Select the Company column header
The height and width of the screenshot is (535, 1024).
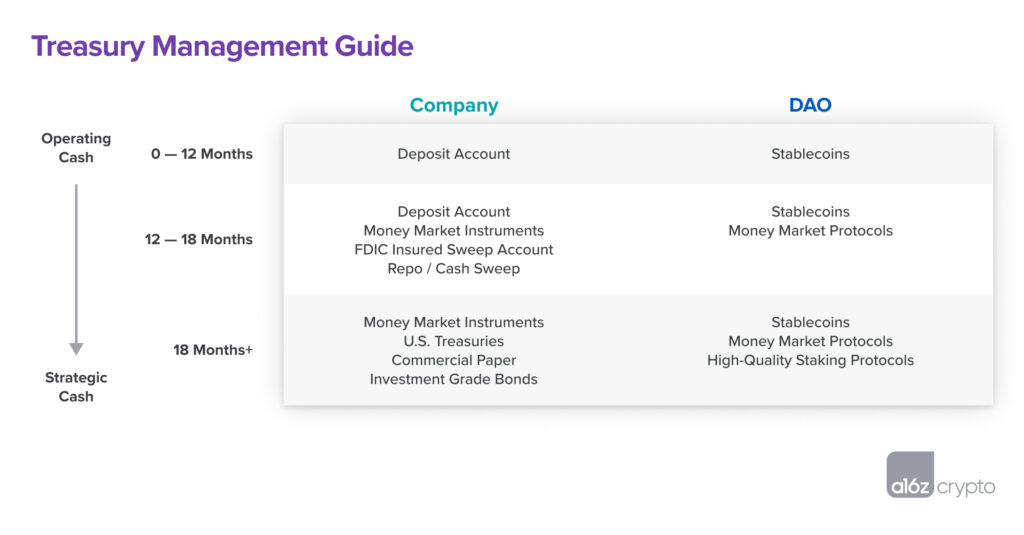pos(453,105)
